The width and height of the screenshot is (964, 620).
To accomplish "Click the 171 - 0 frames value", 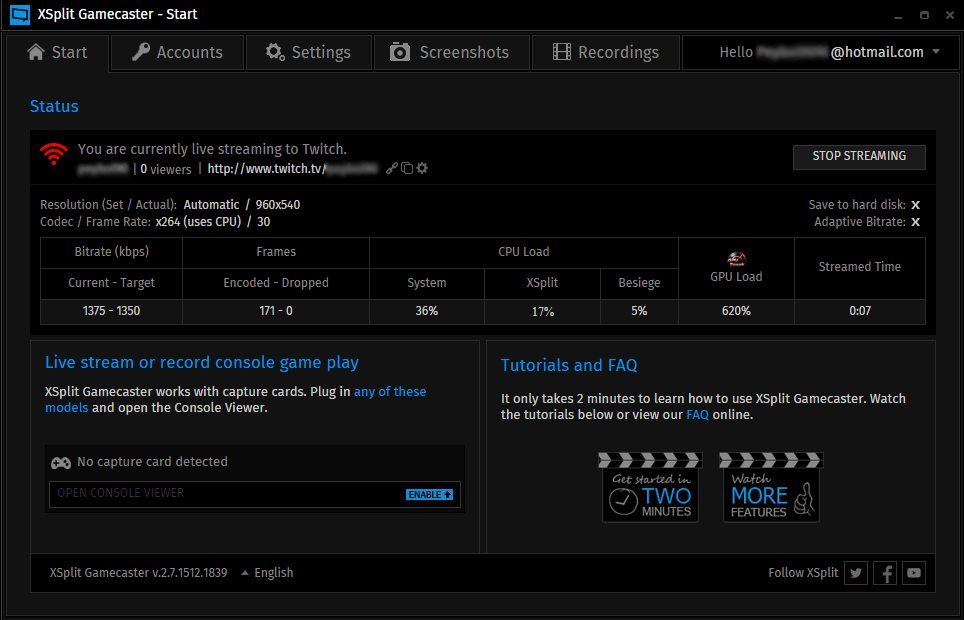I will pyautogui.click(x=275, y=311).
